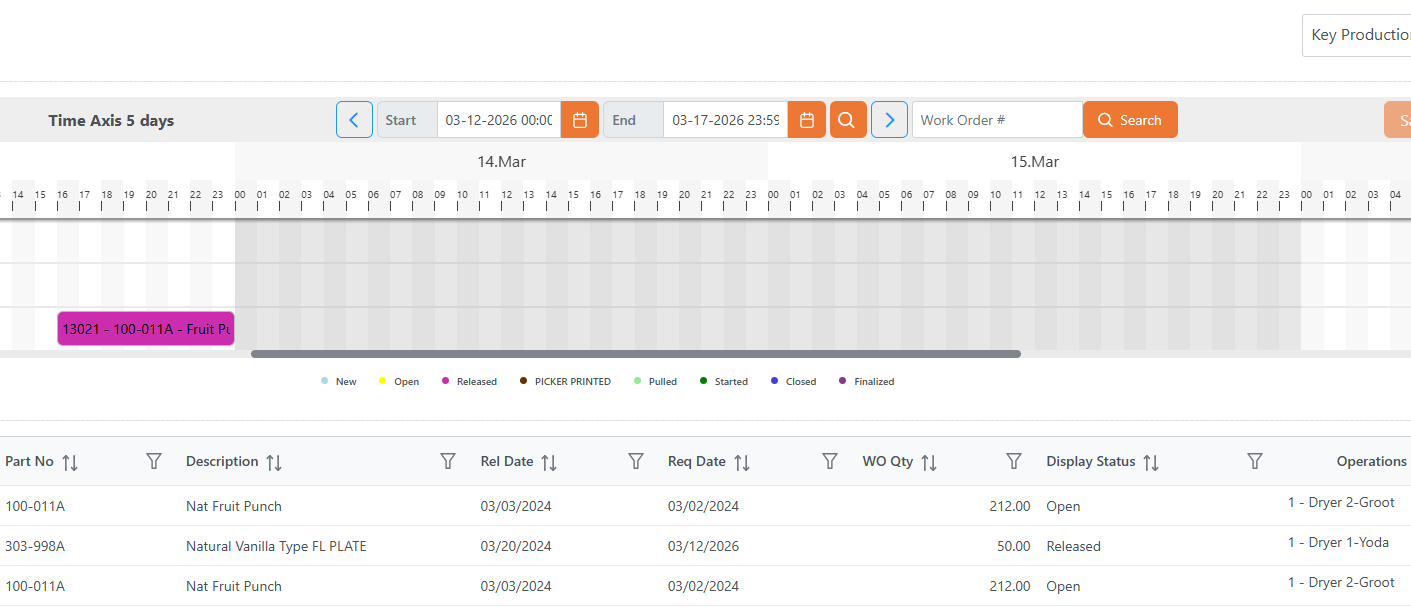Click the next time range arrow button
The image size is (1411, 610).
[x=889, y=120]
